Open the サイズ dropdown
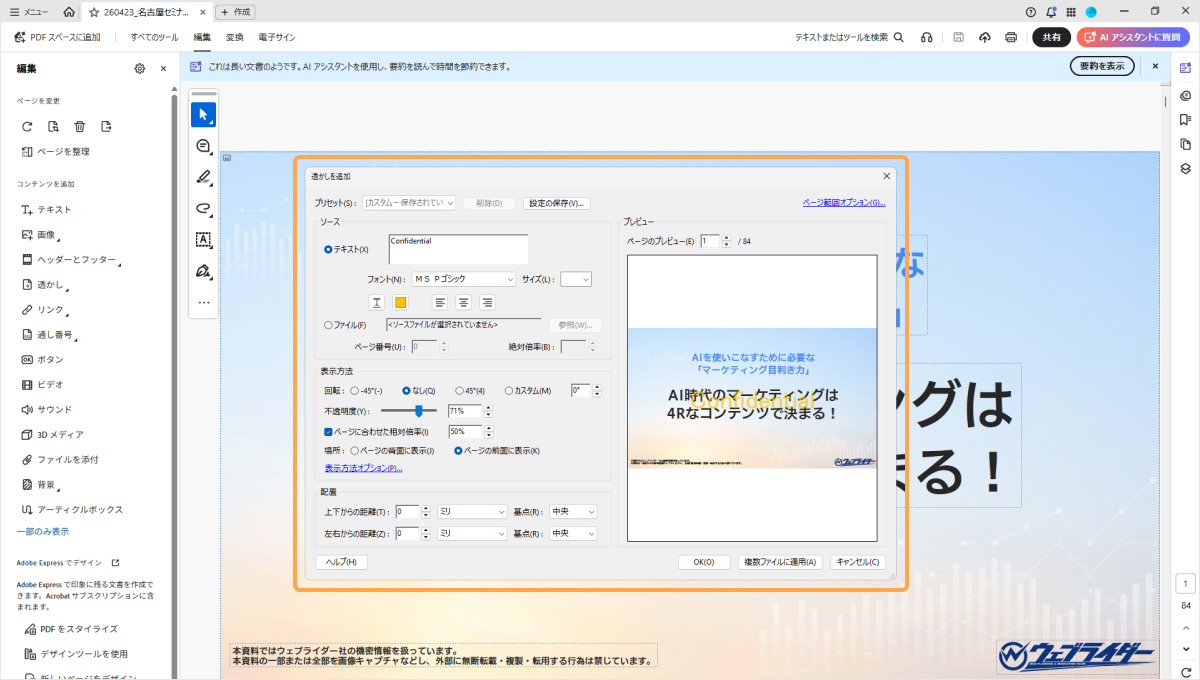1200x680 pixels. point(576,280)
